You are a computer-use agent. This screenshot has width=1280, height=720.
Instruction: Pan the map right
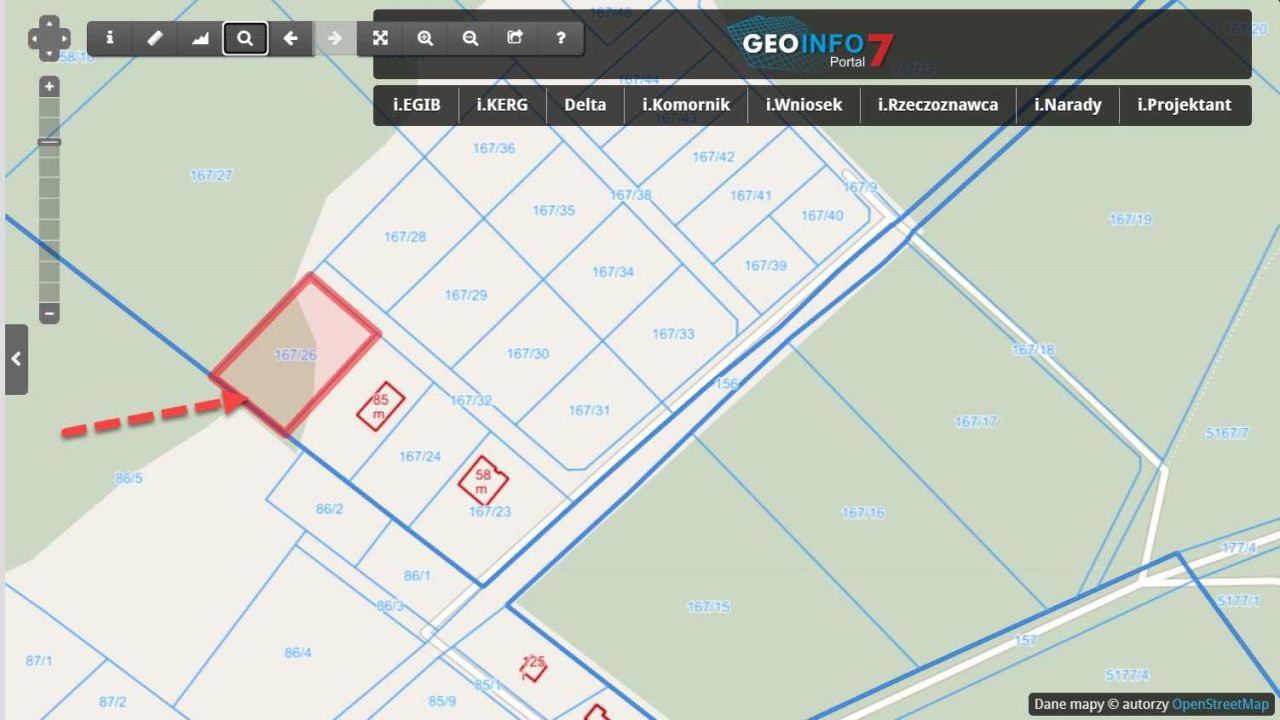tap(64, 40)
